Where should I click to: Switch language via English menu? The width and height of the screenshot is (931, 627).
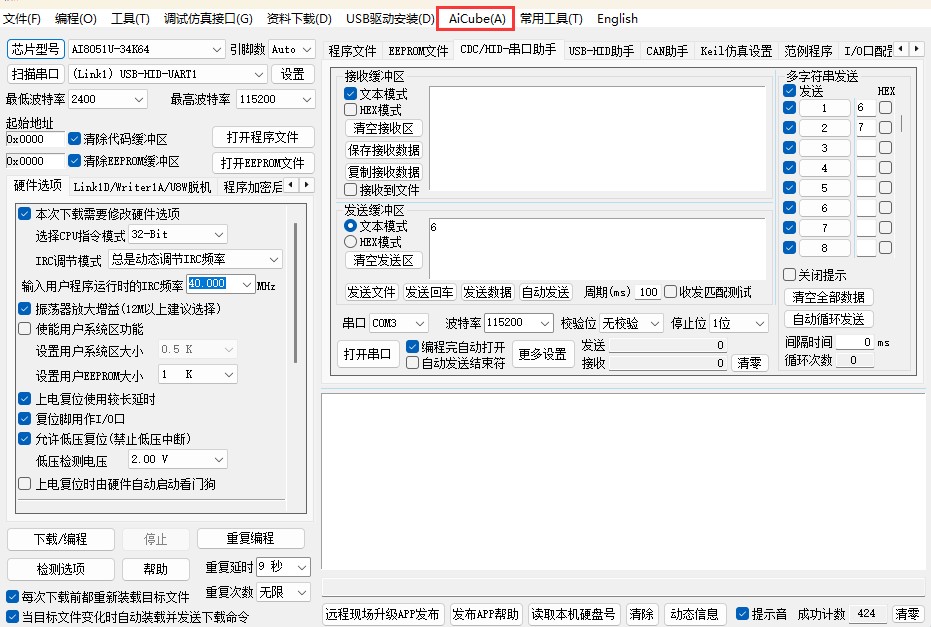pos(618,19)
